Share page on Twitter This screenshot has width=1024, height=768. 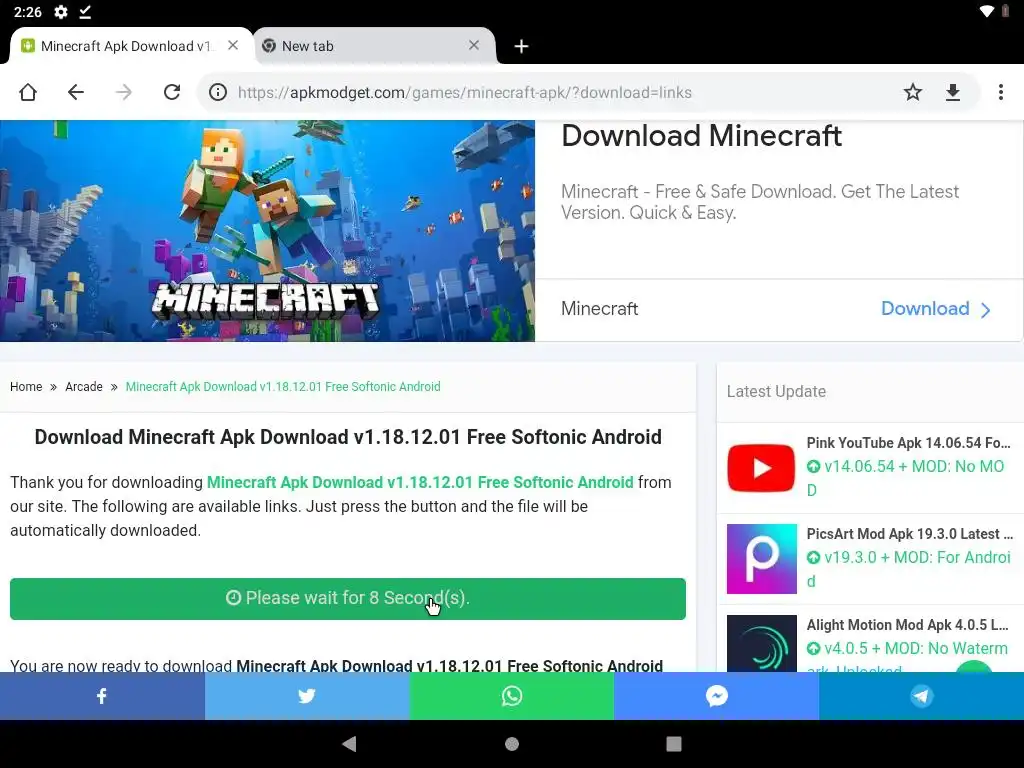click(307, 696)
